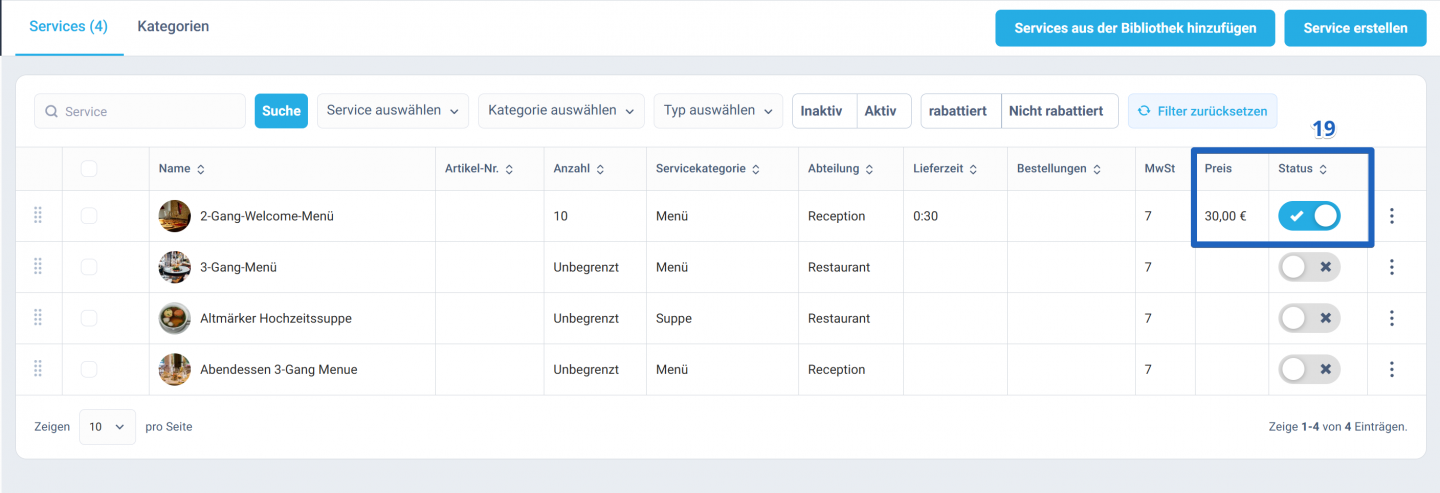
Task: Tick checkbox for 3-Gang-Menü row
Action: pyautogui.click(x=89, y=267)
